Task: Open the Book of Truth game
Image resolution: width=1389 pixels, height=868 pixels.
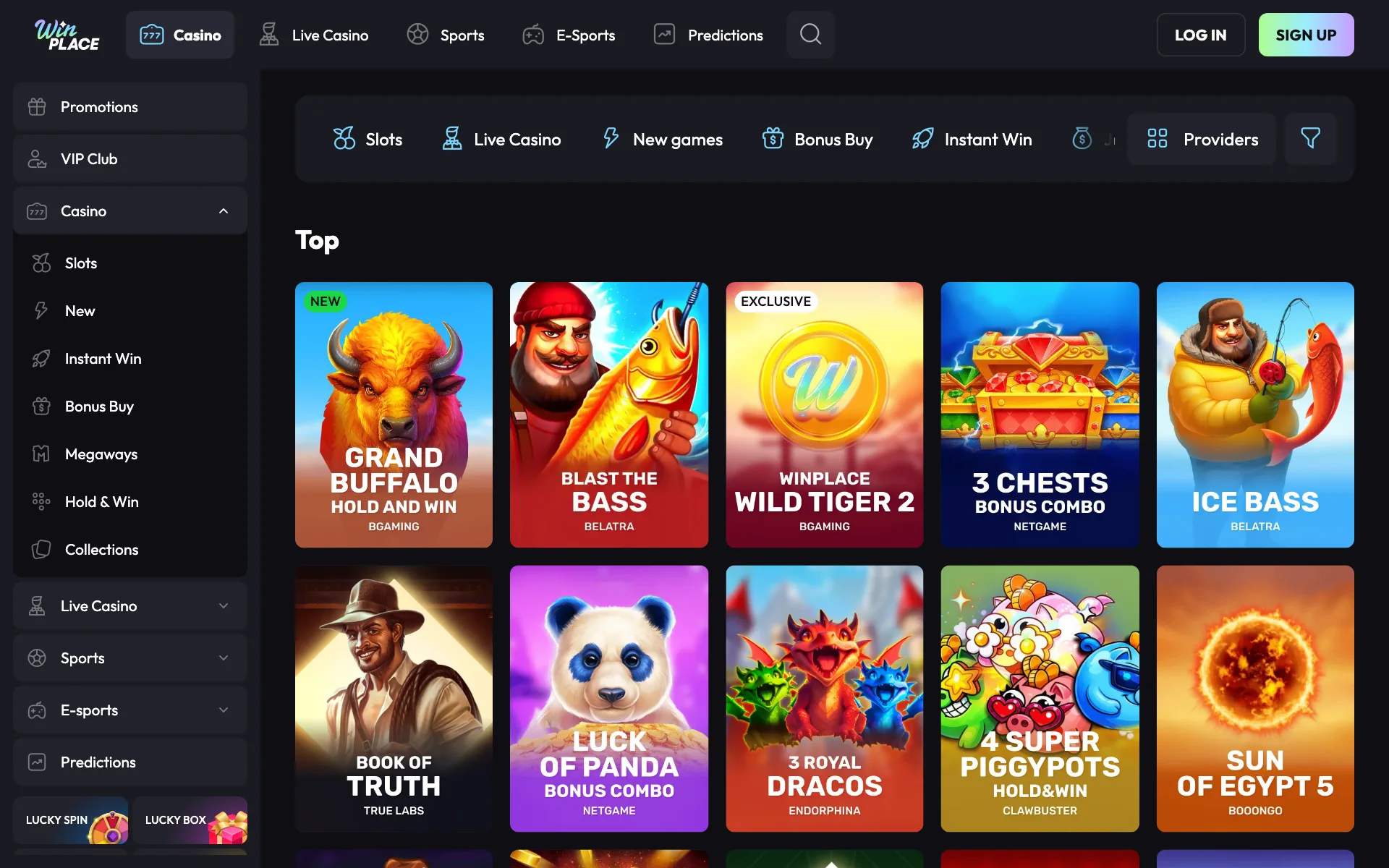Action: 394,699
